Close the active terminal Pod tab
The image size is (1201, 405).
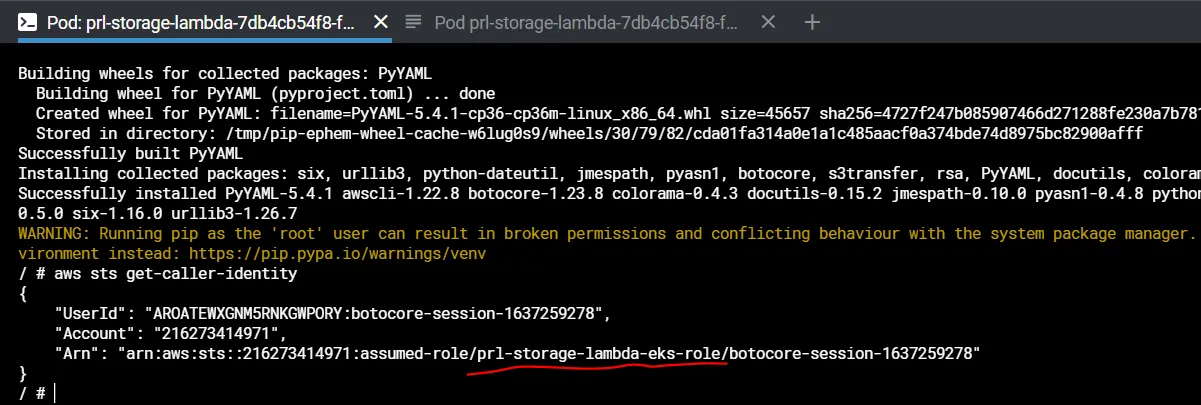[x=376, y=22]
